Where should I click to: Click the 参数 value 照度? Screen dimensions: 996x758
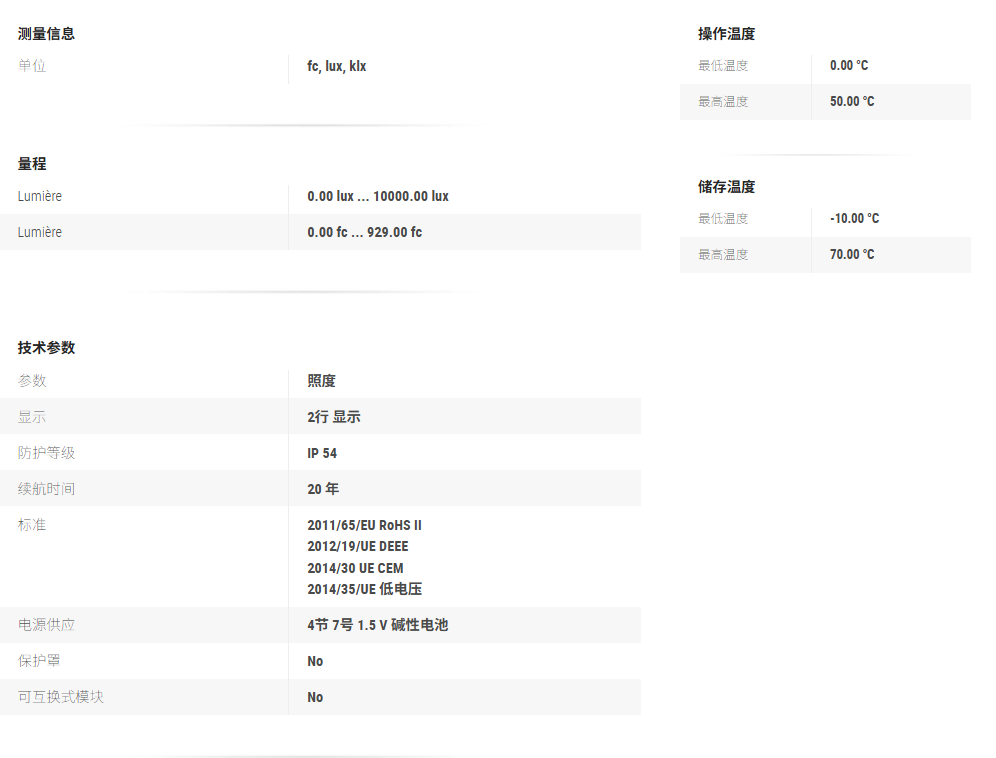(x=321, y=381)
